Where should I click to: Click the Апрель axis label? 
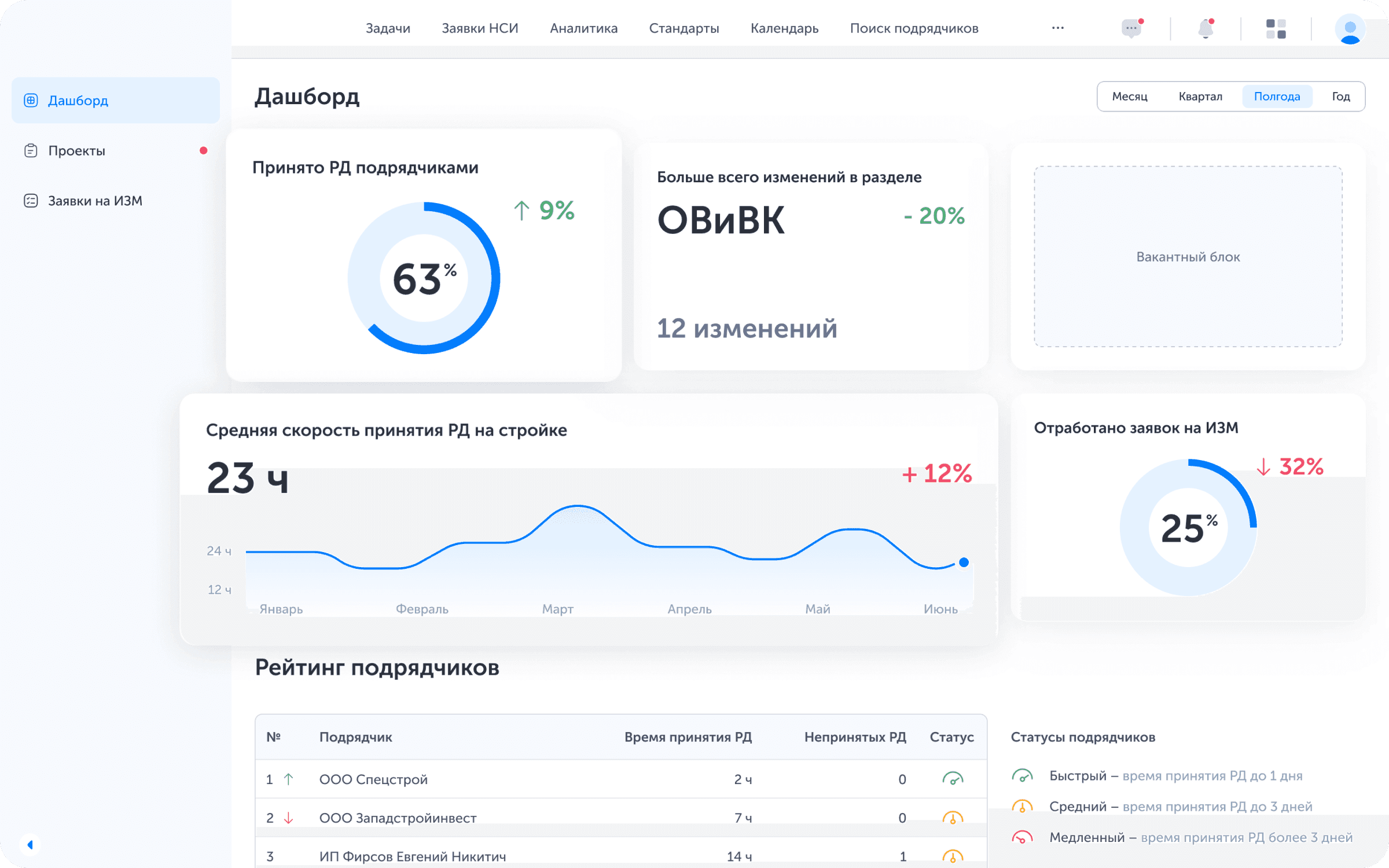pyautogui.click(x=689, y=609)
